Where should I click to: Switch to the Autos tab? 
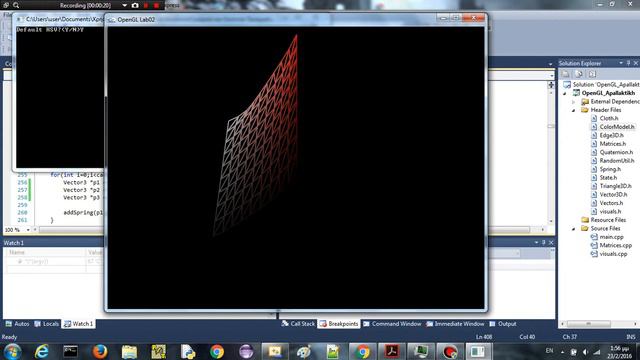coord(17,324)
